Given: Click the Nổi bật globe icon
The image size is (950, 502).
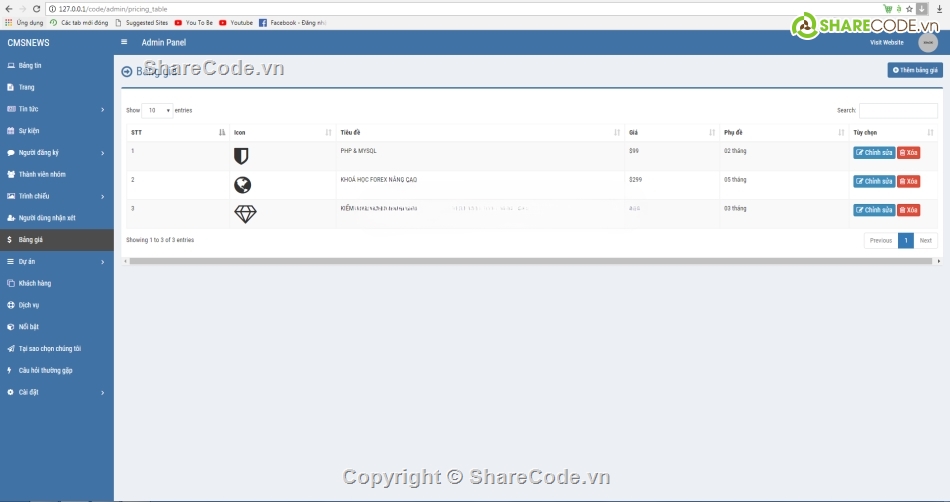Looking at the screenshot, I should 11,327.
